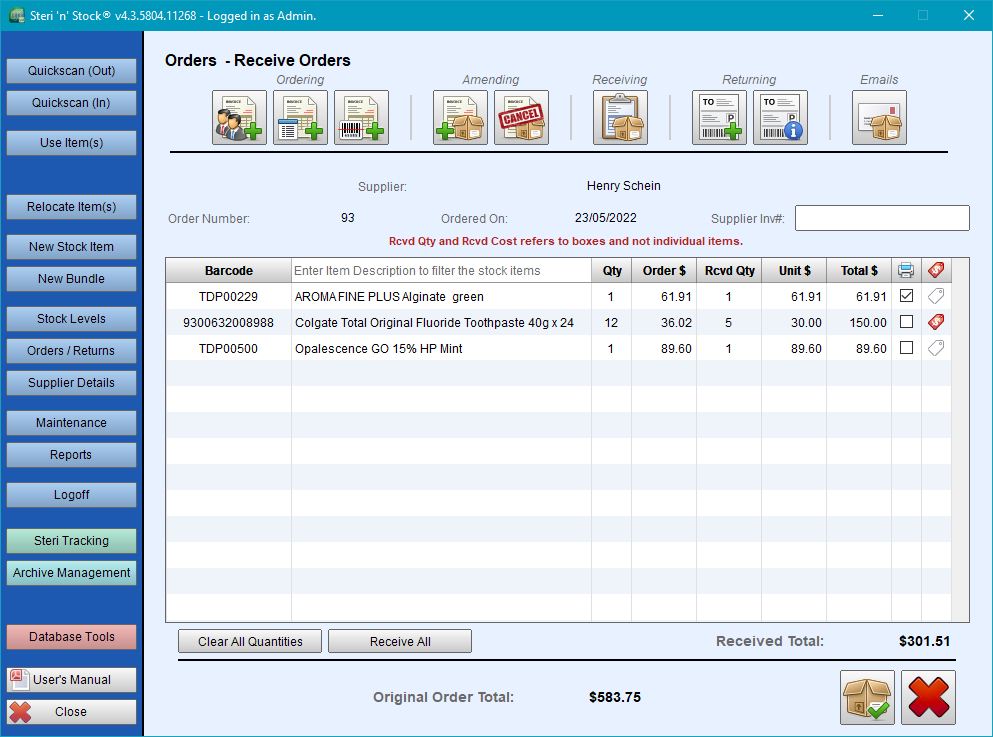Cancel receiving with the red X icon

(x=928, y=697)
